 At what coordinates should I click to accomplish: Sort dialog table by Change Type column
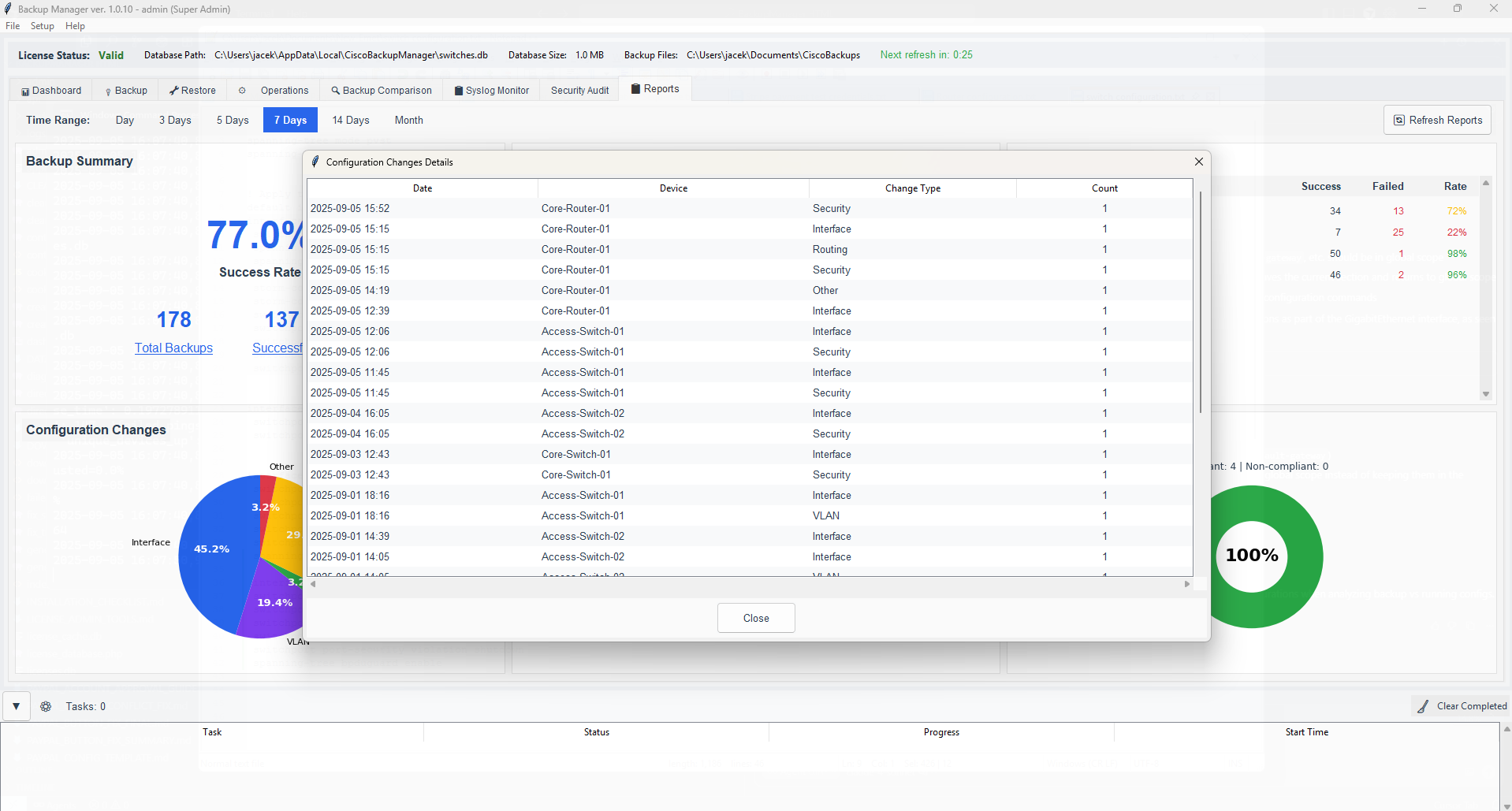pyautogui.click(x=913, y=188)
